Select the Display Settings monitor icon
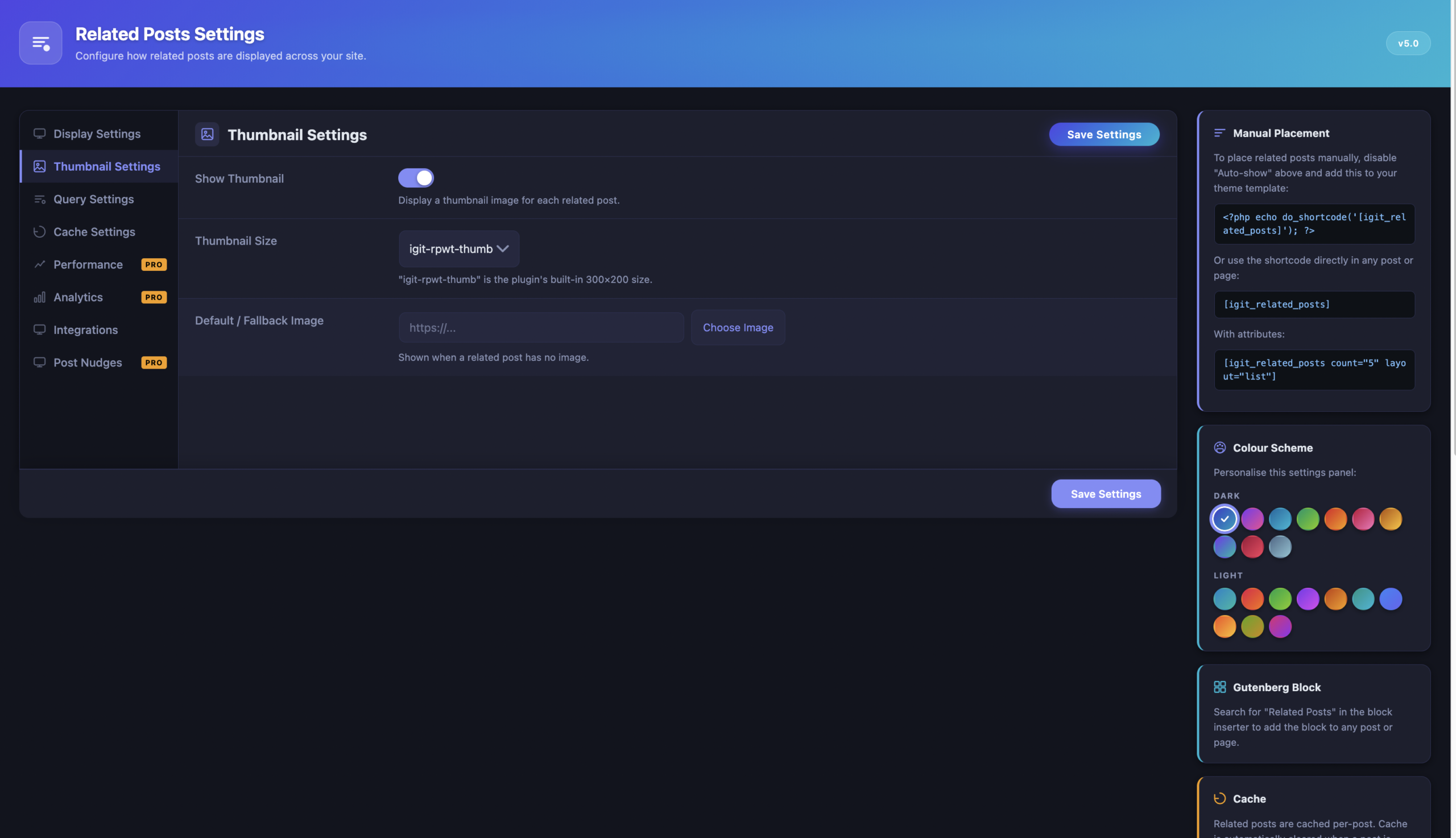Screen dimensions: 1456x838 coord(39,134)
